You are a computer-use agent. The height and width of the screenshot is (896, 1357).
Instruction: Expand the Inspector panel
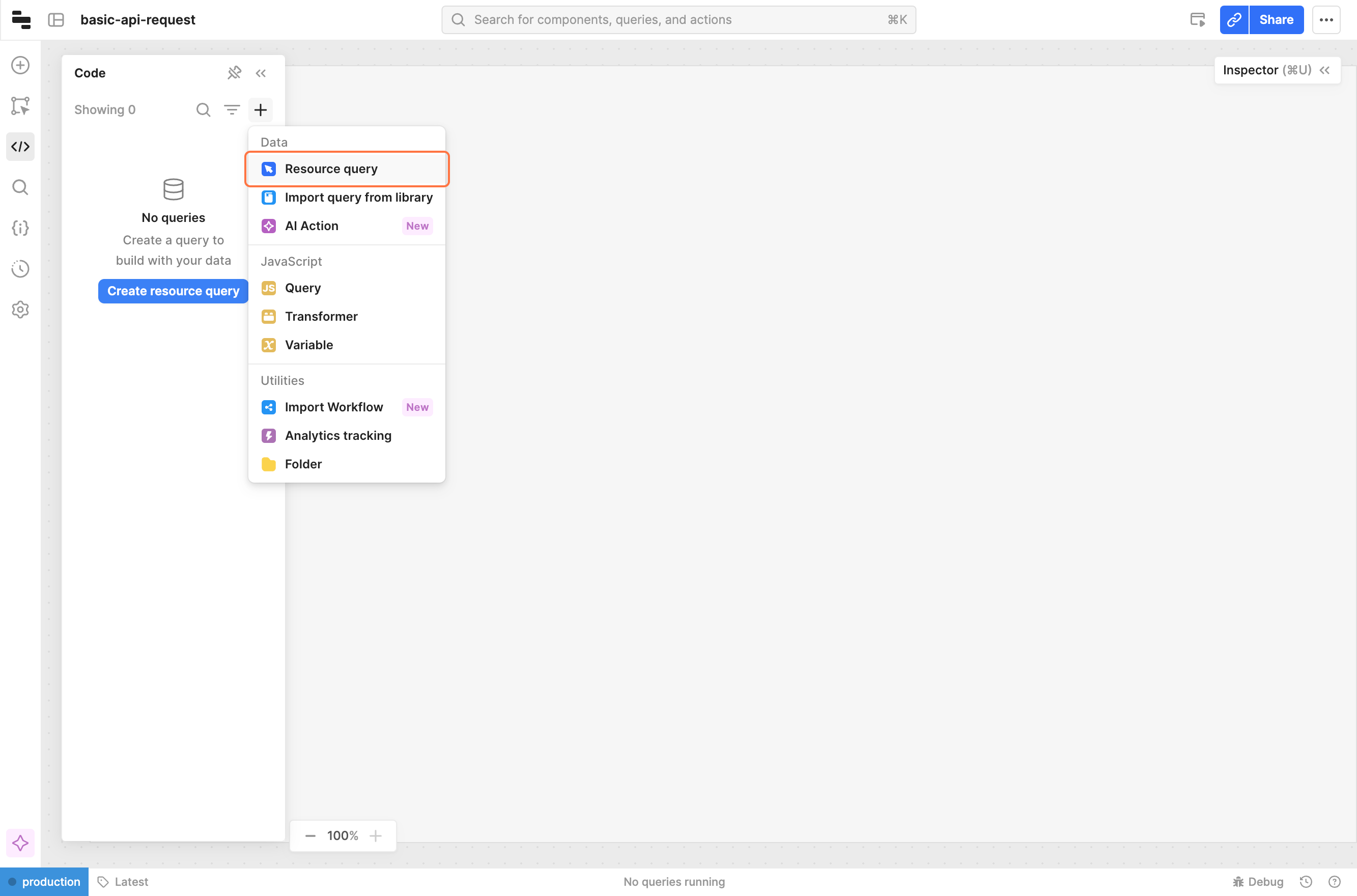click(1325, 70)
